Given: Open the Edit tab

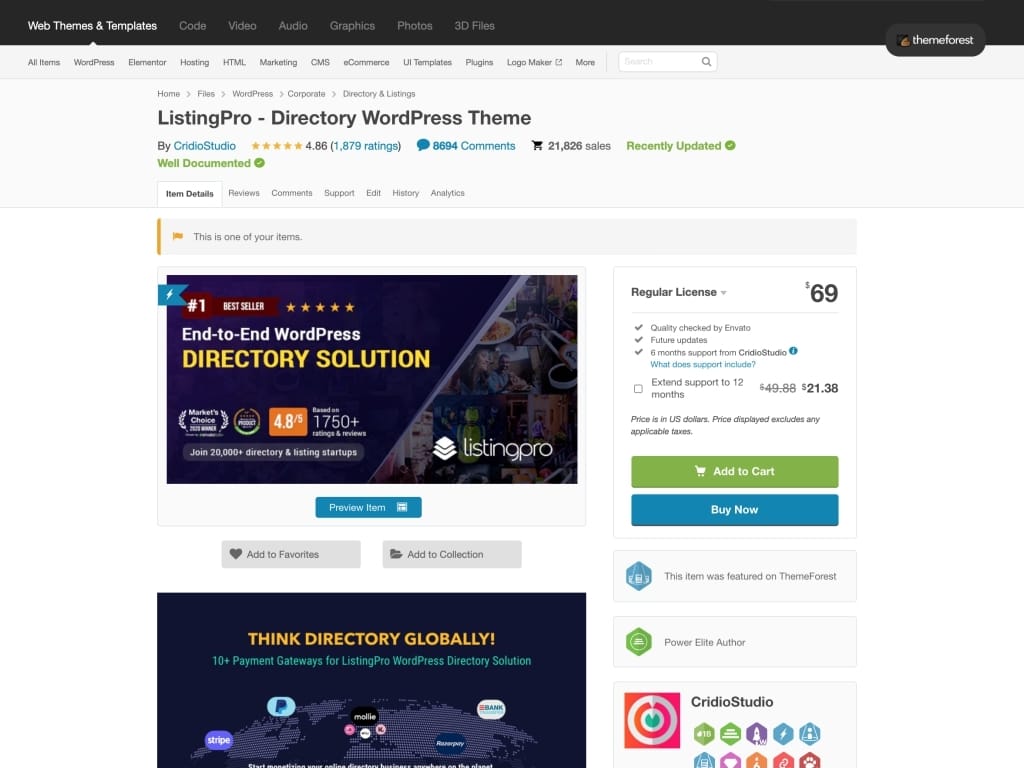Looking at the screenshot, I should (373, 193).
